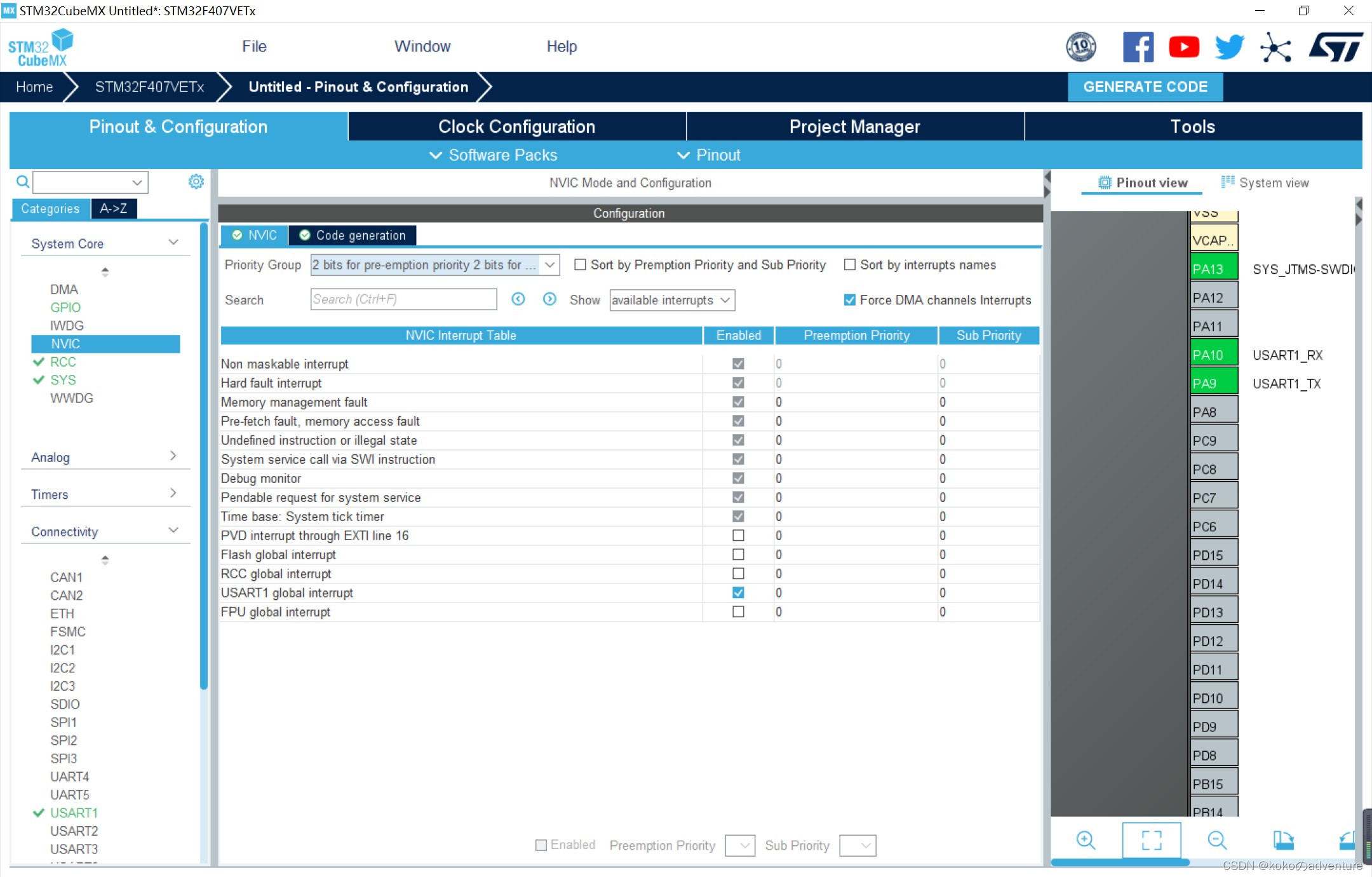Enable PVD interrupt through EXTI line 16
This screenshot has height=877, width=1372.
738,535
